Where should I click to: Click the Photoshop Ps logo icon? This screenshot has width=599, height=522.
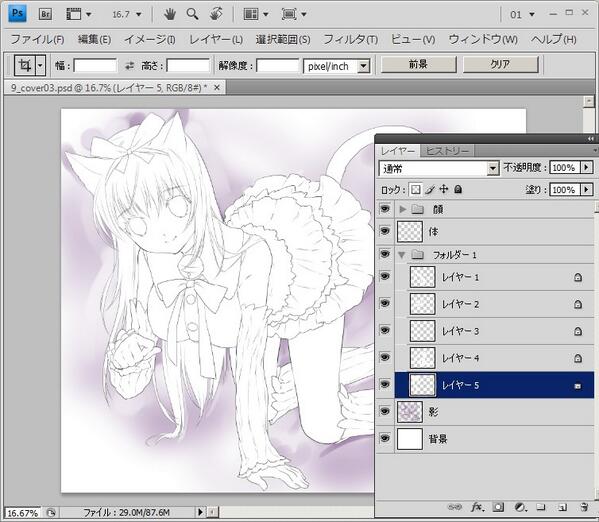[17, 13]
